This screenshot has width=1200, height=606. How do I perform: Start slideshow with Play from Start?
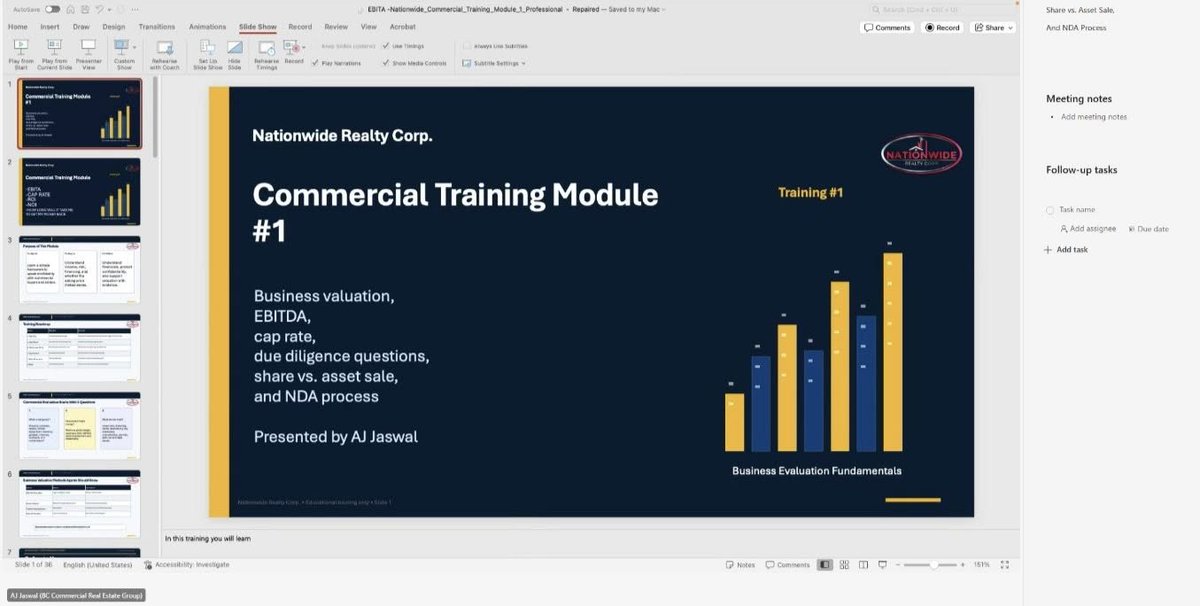(21, 54)
